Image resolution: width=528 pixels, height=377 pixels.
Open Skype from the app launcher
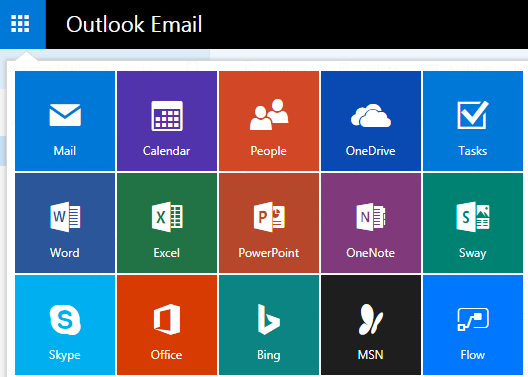65,325
